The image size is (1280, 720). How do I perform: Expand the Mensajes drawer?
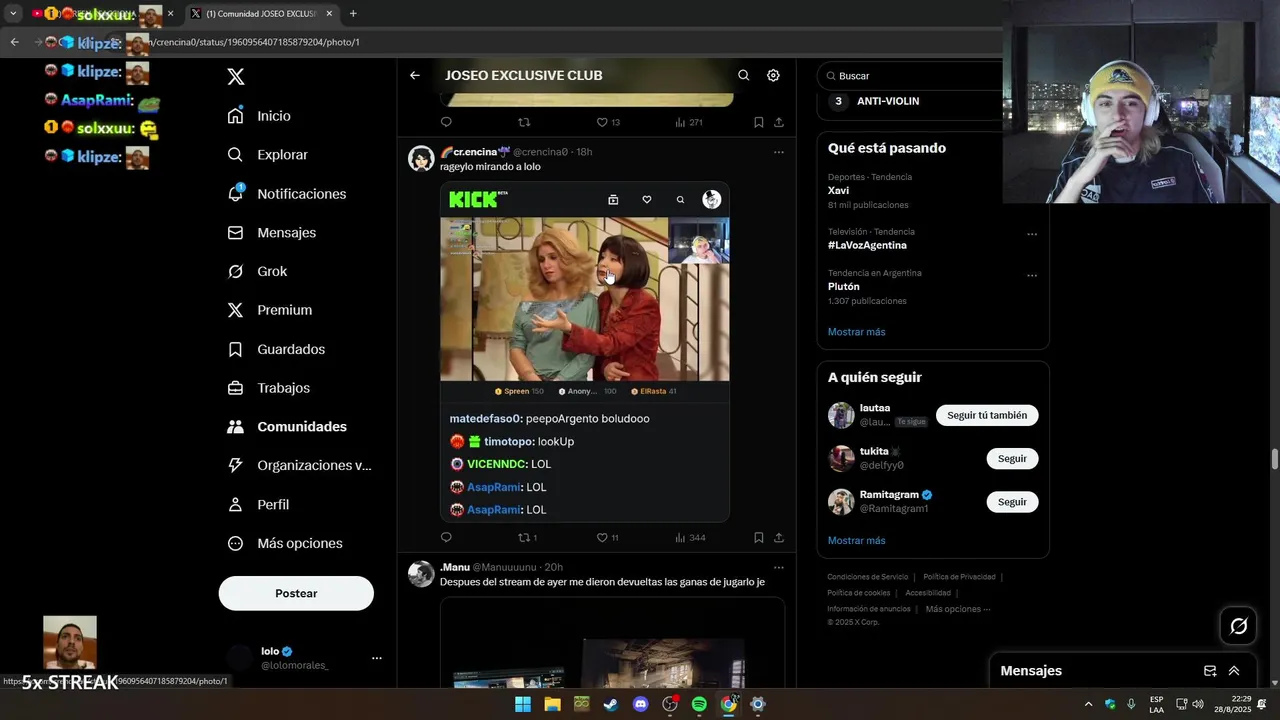pyautogui.click(x=1234, y=671)
